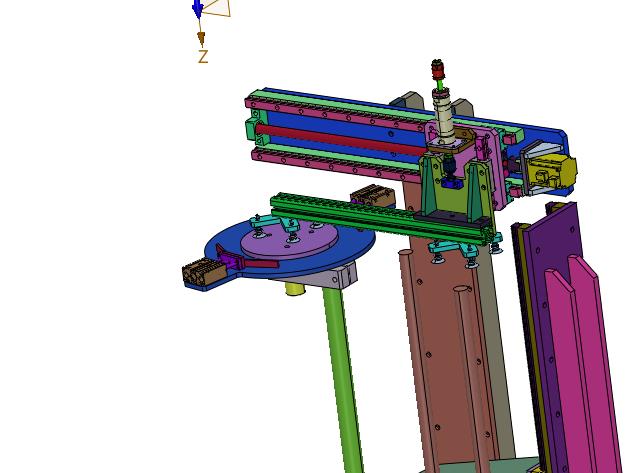Select the gray block beneath the turntable
Viewport: 632px width, 473px height.
[x=337, y=278]
